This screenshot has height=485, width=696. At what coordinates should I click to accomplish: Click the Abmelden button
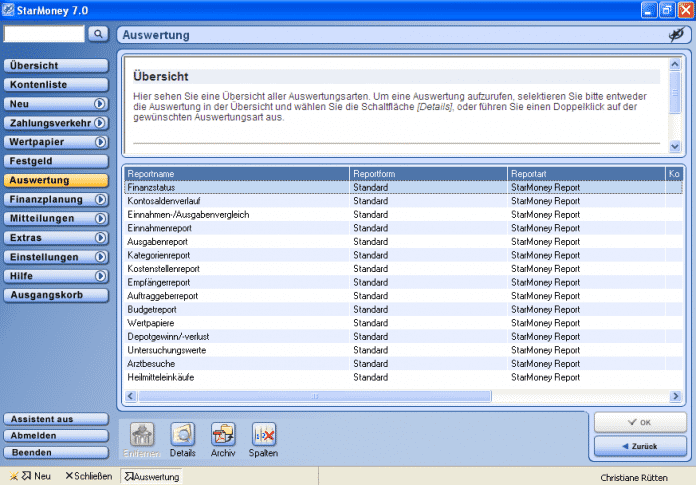tap(55, 436)
